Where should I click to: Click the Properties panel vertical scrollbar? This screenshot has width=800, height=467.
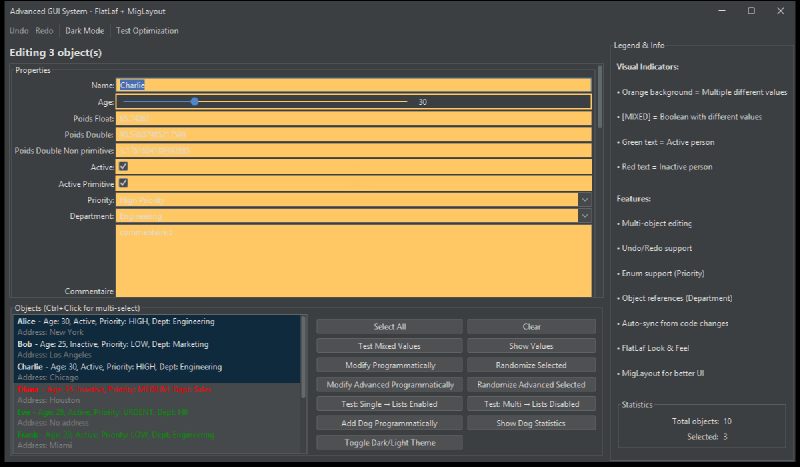pos(599,97)
